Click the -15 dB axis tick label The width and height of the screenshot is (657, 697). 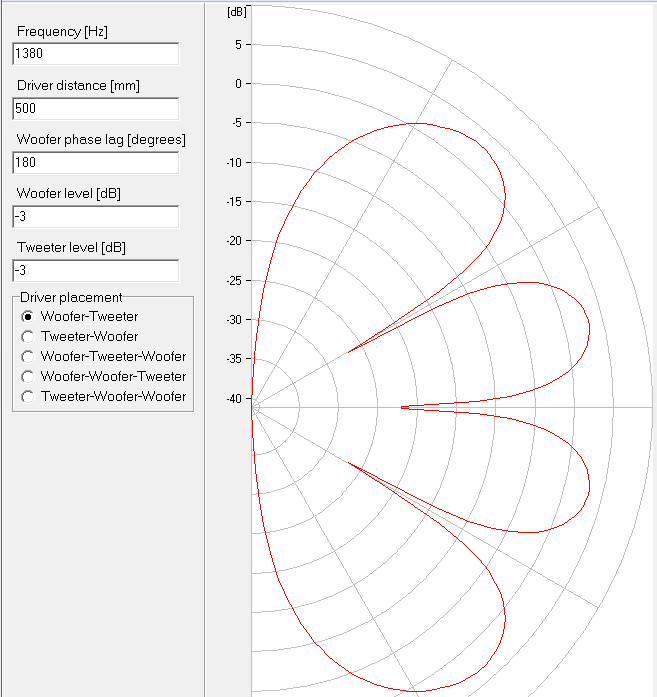[x=234, y=202]
